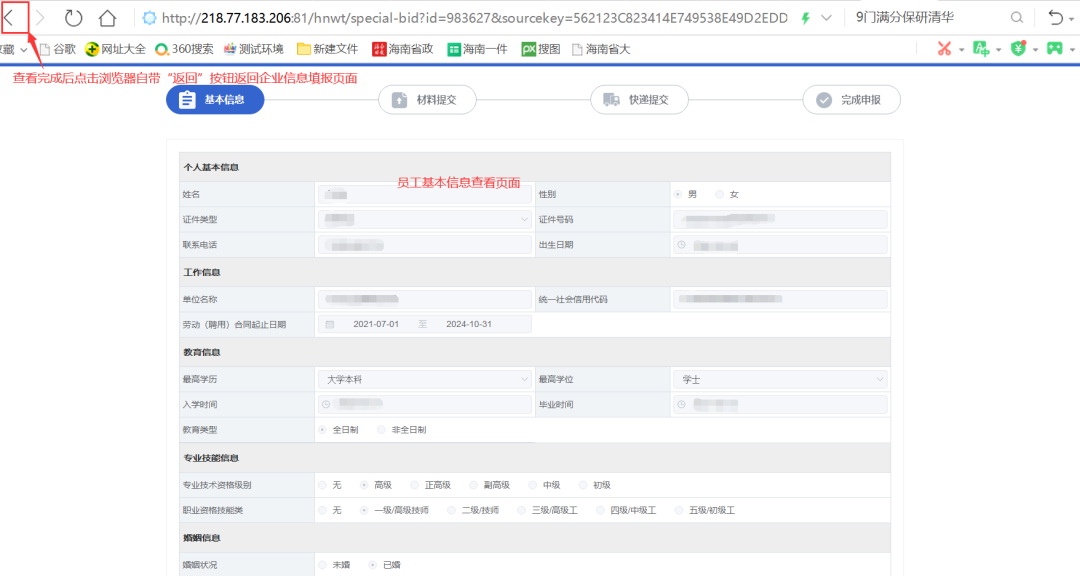Click the game controller icon in toolbar
The height and width of the screenshot is (576, 1080).
(x=1056, y=48)
